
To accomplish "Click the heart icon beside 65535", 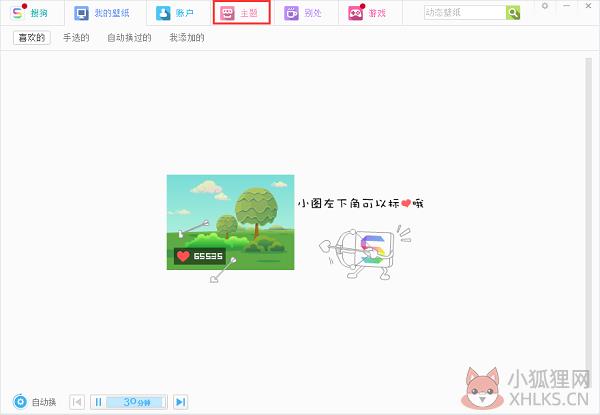I will [183, 256].
